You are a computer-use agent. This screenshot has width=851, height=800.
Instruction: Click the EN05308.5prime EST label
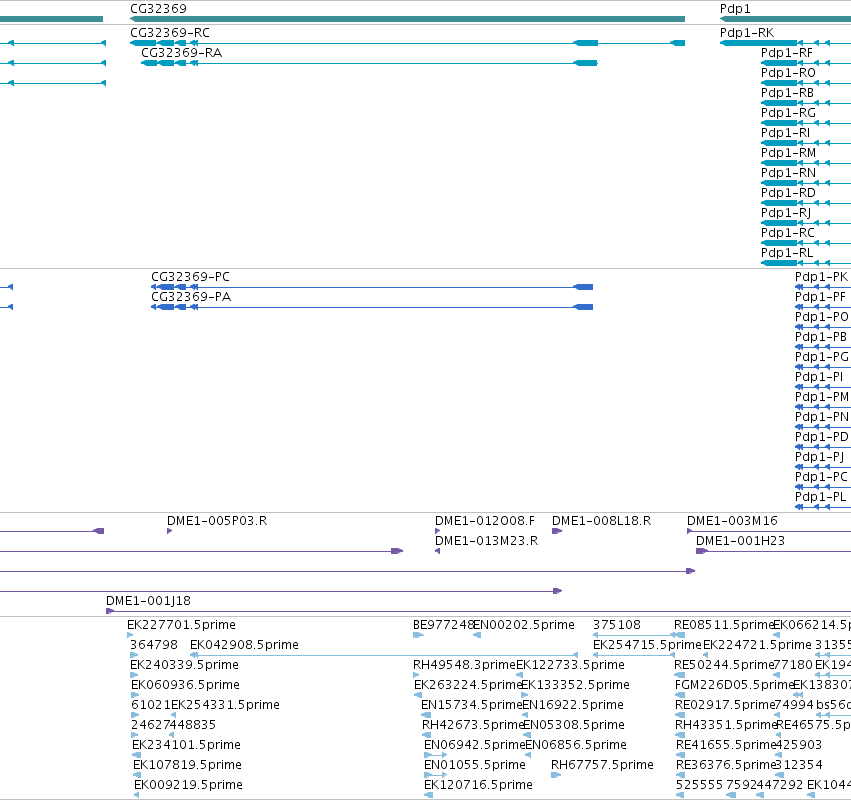click(x=574, y=725)
